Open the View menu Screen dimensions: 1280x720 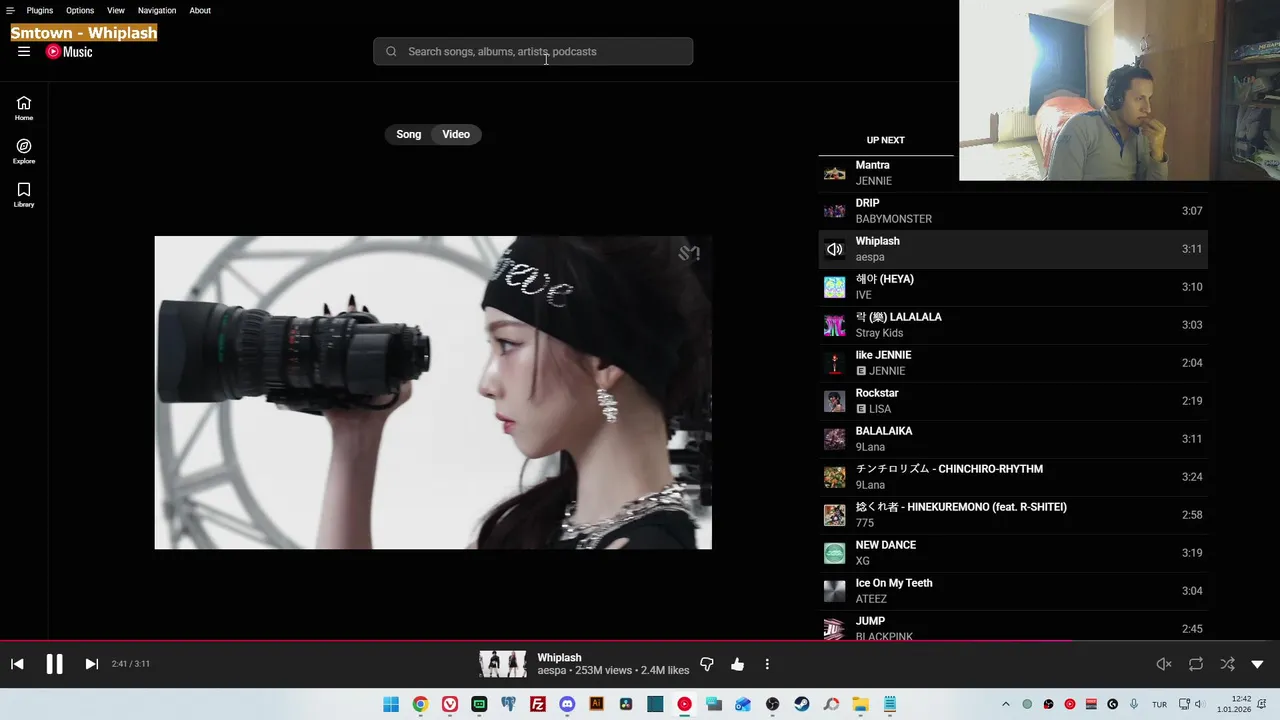[116, 10]
